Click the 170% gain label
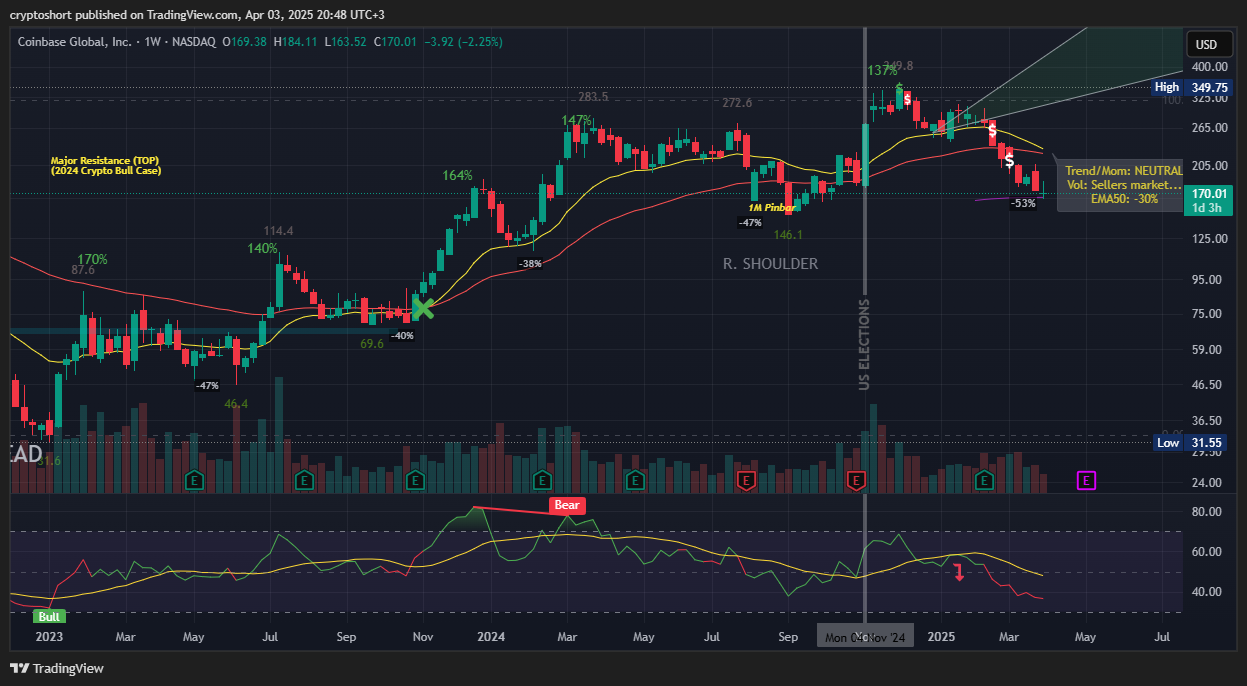This screenshot has height=686, width=1247. click(92, 259)
